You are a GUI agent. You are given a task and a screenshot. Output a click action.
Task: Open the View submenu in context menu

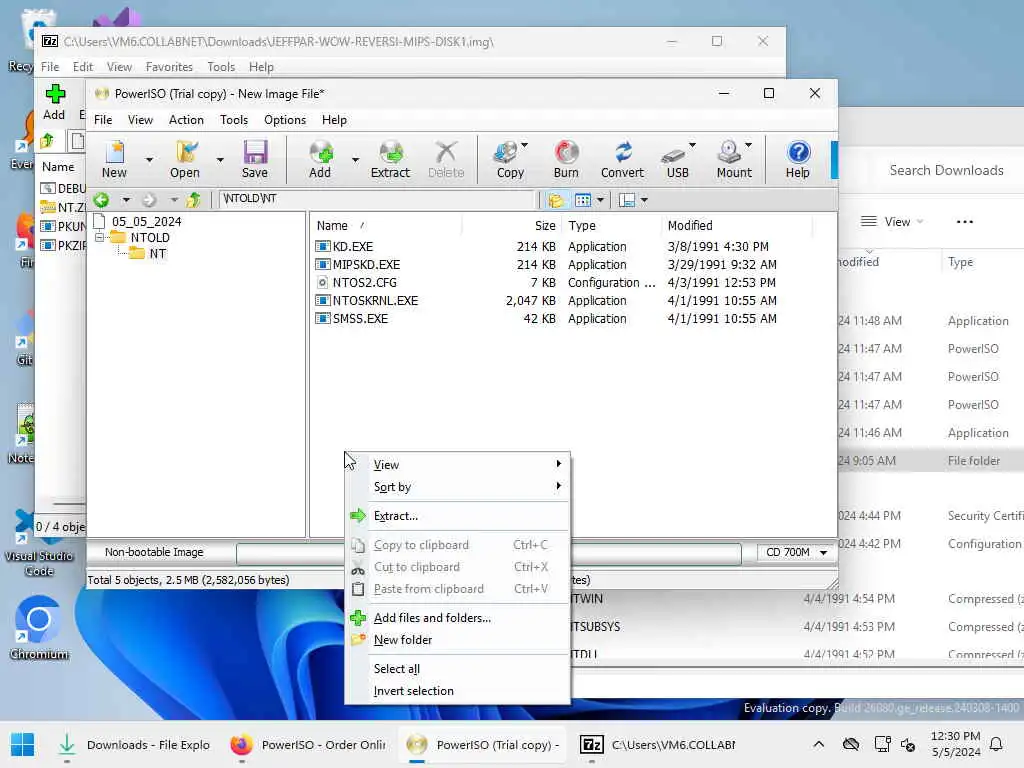point(457,464)
